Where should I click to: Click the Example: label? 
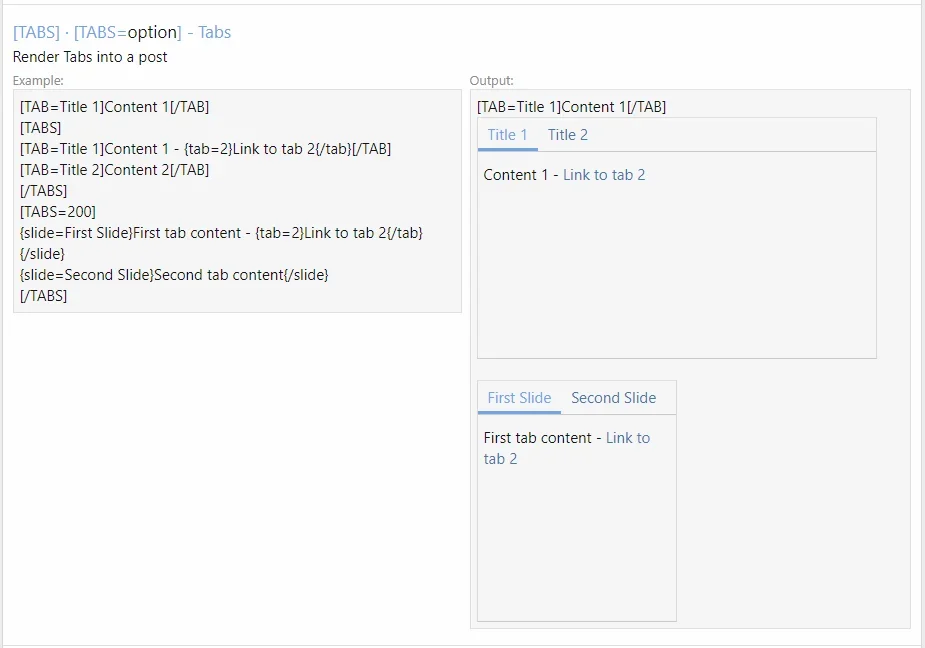(x=38, y=80)
